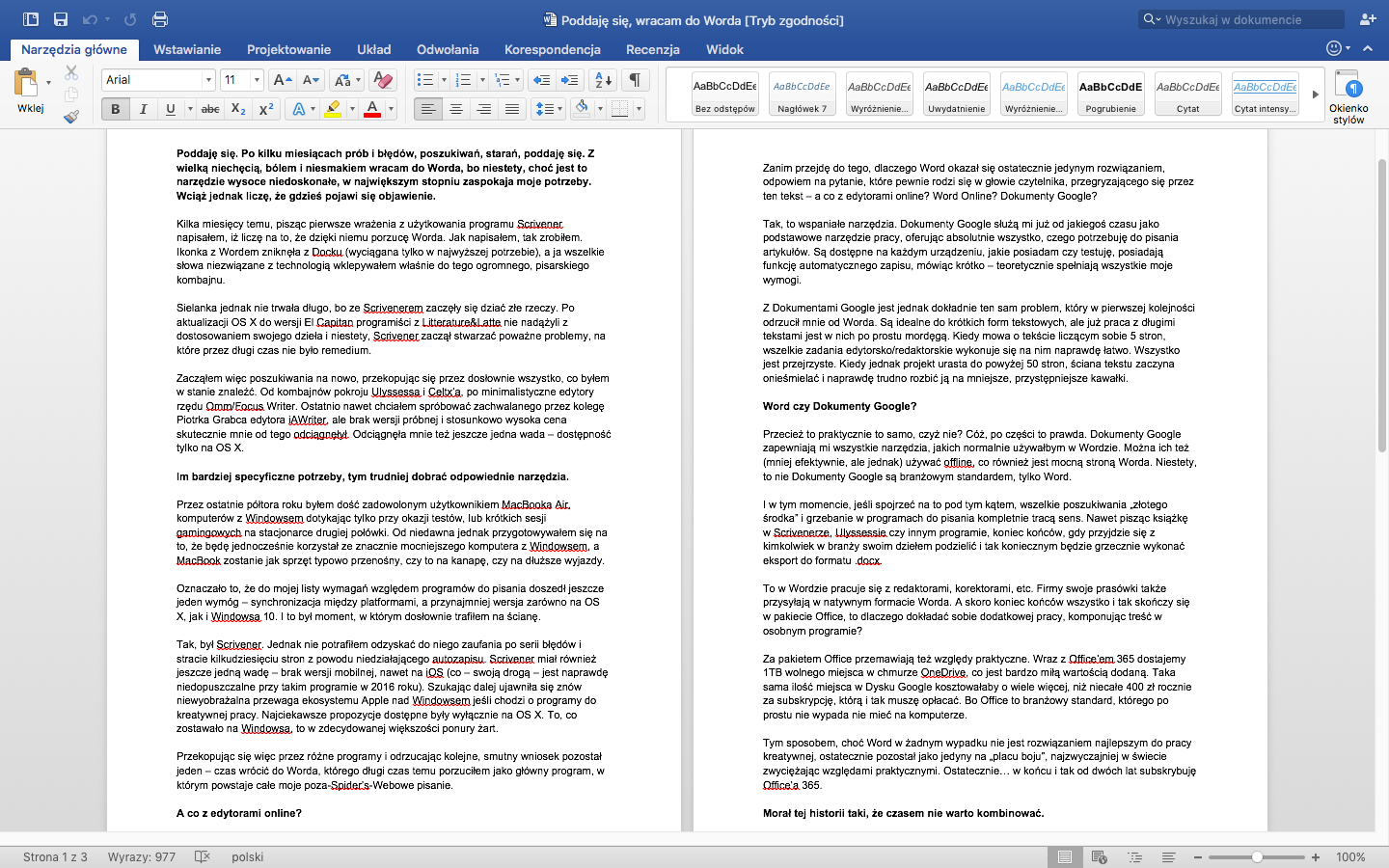Select Align Left paragraph alignment

(428, 109)
